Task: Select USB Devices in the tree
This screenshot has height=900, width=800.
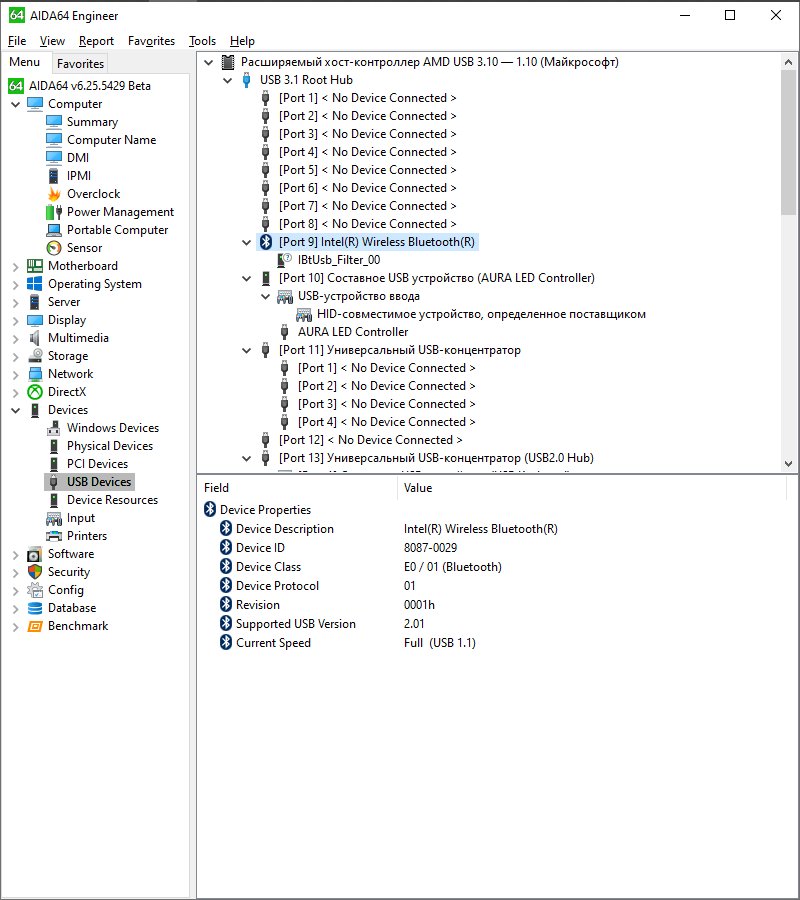Action: click(x=99, y=482)
